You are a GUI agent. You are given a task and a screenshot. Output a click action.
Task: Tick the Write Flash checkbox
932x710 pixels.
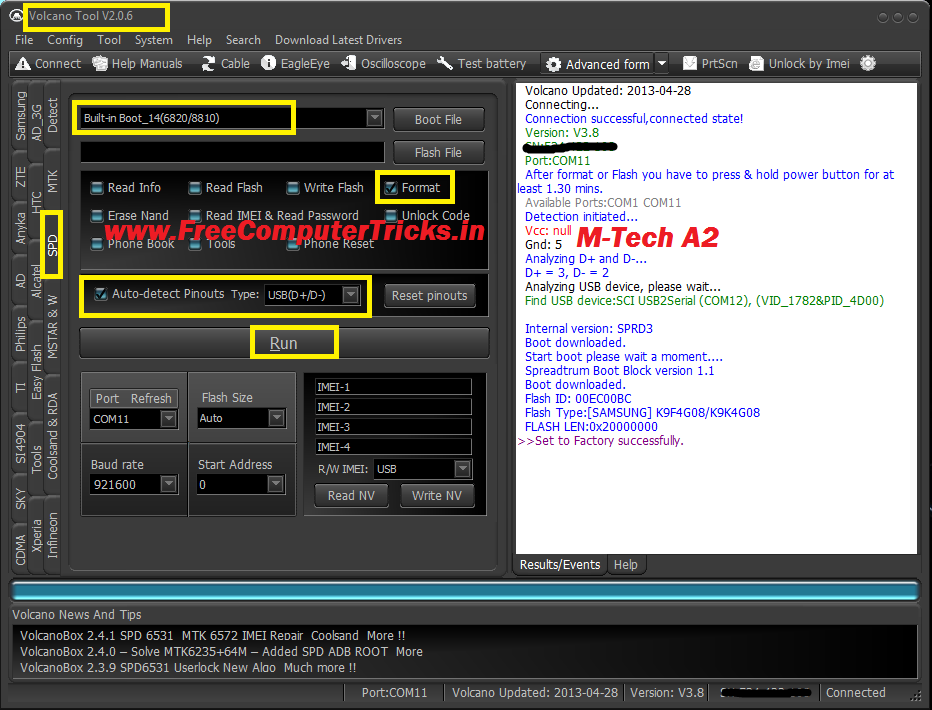coord(292,188)
